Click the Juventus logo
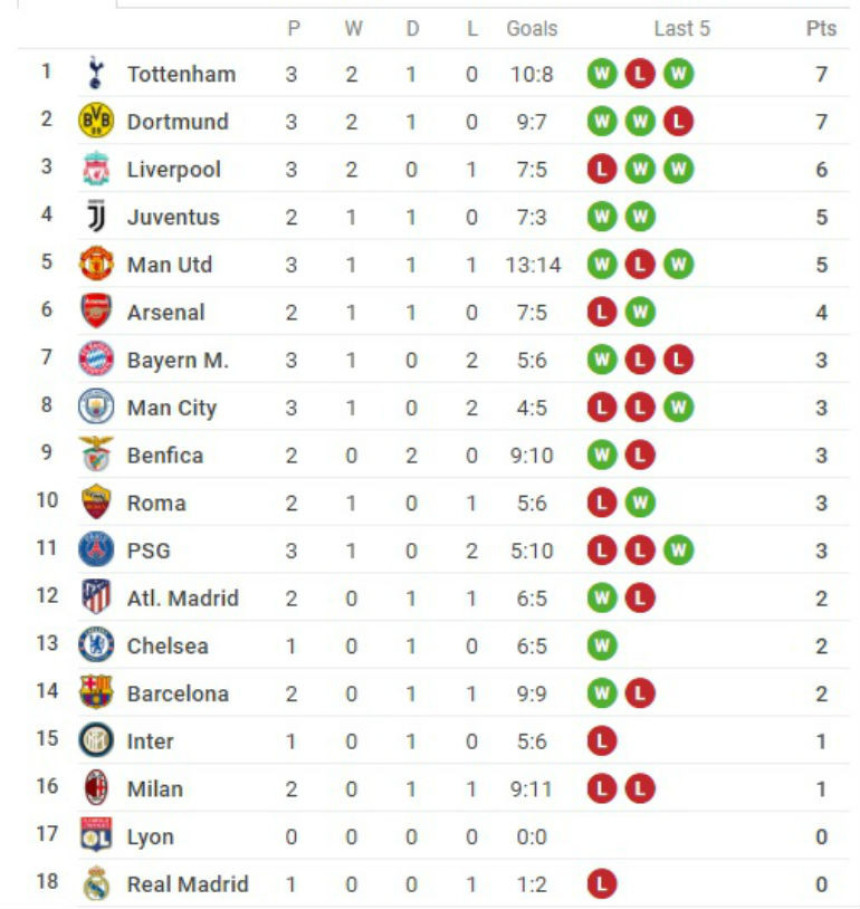The height and width of the screenshot is (909, 860). pyautogui.click(x=96, y=216)
